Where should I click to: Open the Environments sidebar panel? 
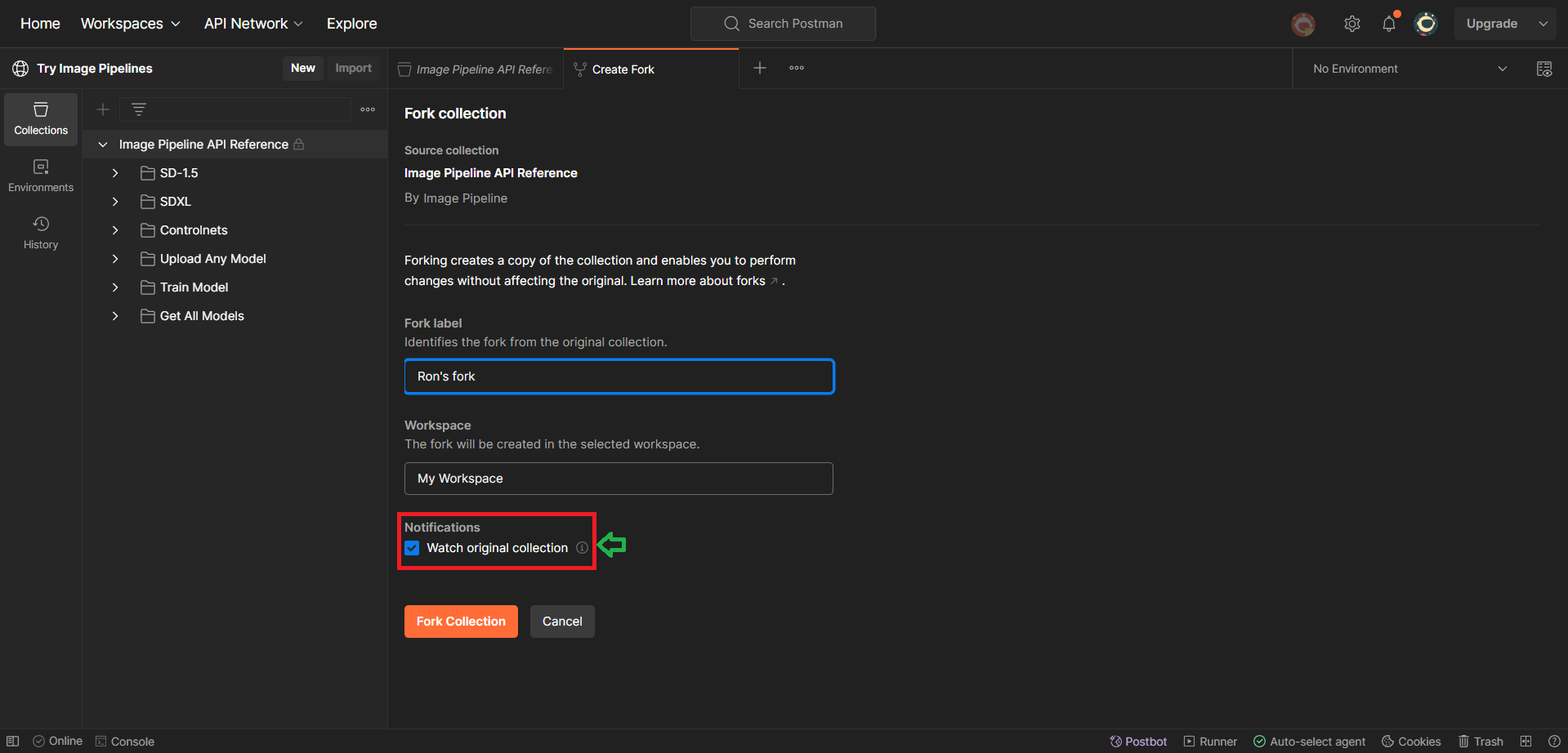(41, 176)
